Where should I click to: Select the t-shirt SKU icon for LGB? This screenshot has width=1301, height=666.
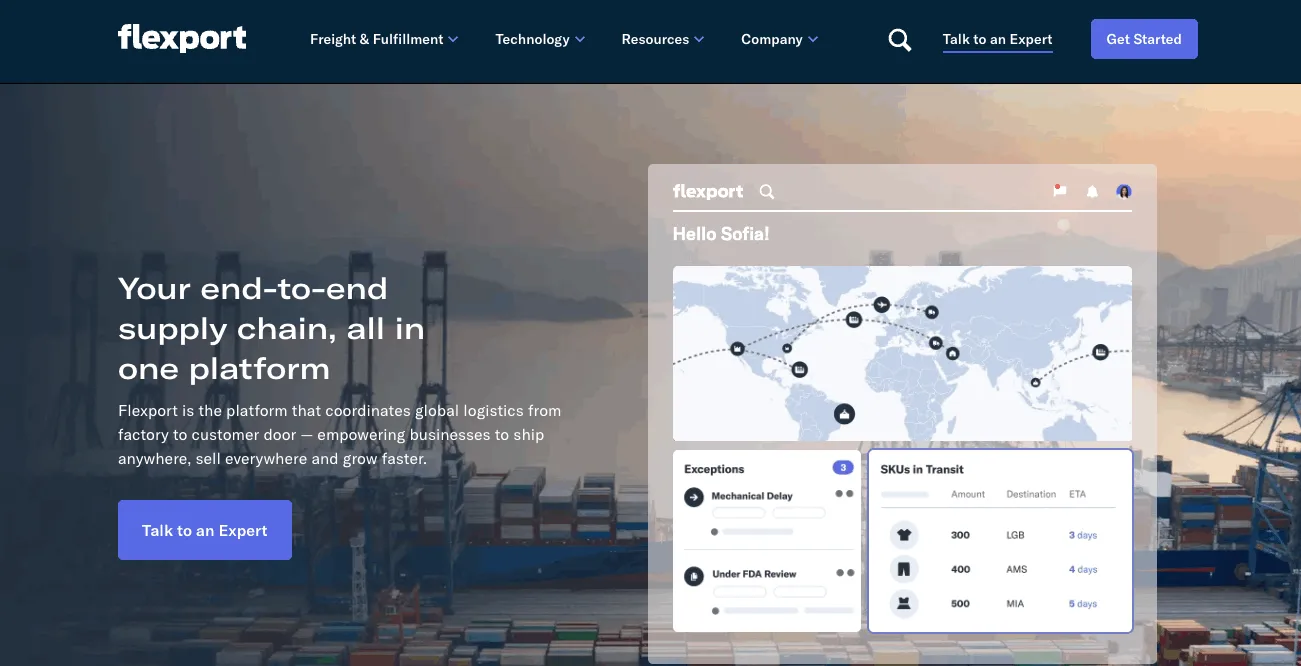[x=904, y=535]
